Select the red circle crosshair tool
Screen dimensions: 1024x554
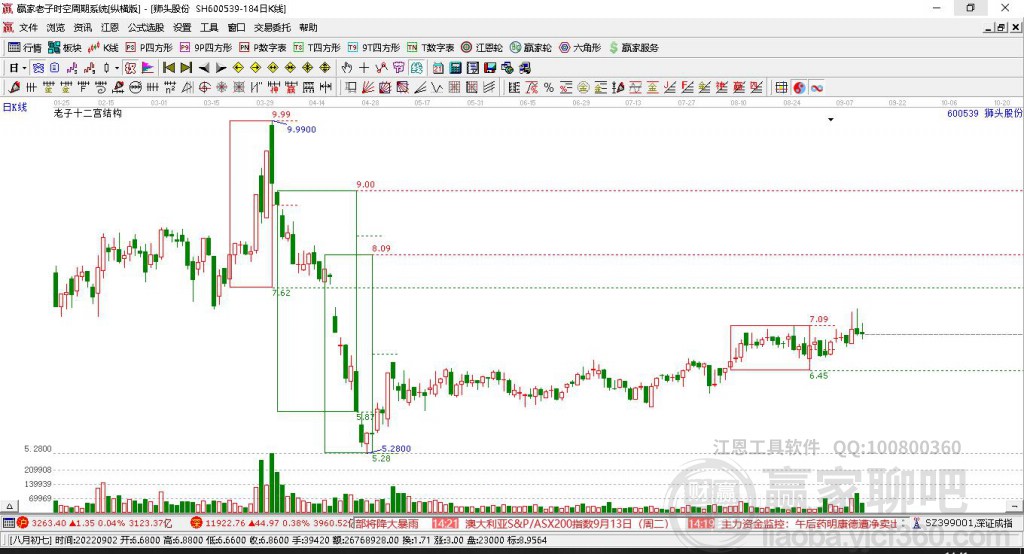tap(204, 88)
